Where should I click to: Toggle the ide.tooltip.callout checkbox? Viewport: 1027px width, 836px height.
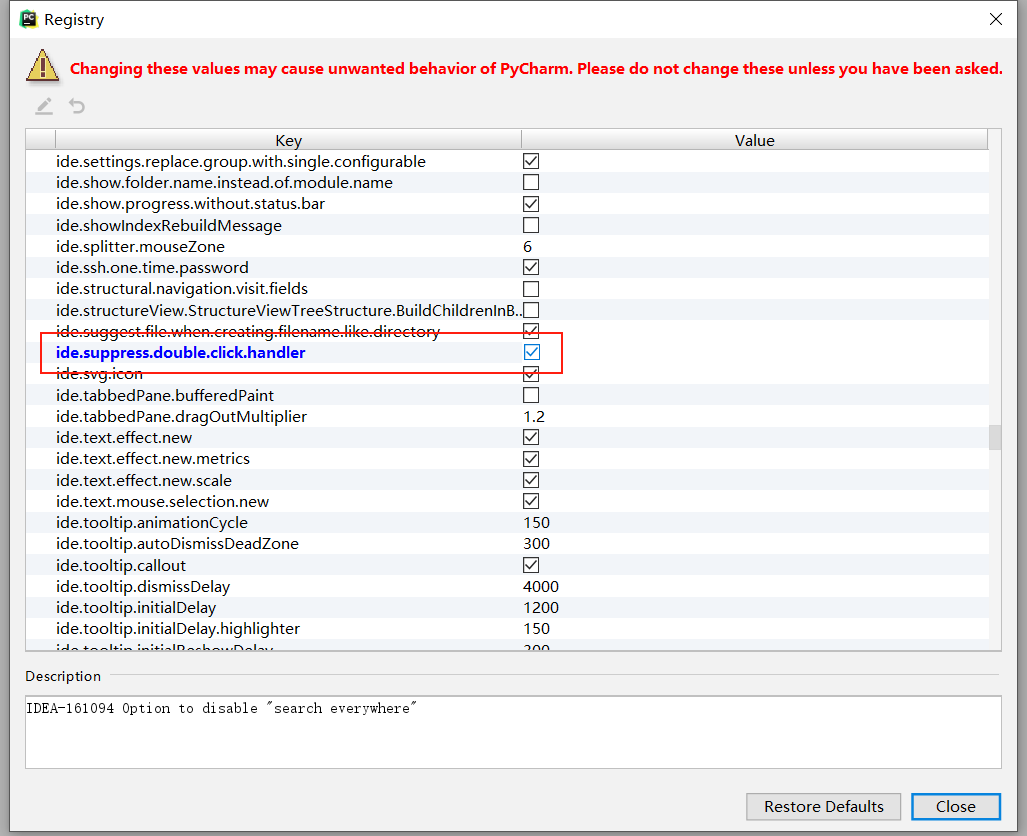pos(531,565)
